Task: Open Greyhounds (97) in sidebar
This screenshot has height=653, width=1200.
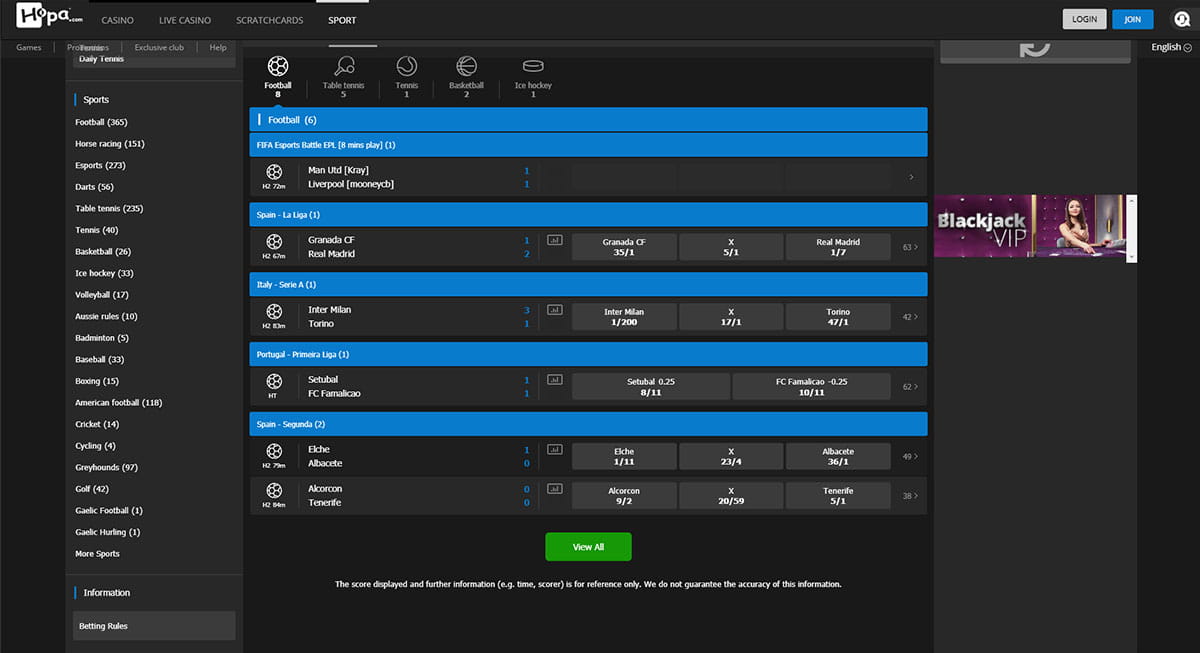Action: (x=106, y=467)
